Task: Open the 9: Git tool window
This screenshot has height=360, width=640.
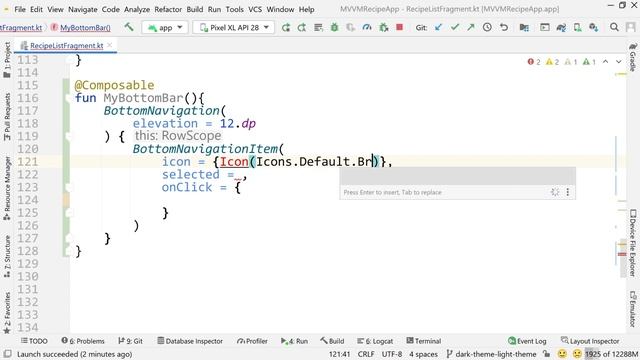Action: [130, 341]
